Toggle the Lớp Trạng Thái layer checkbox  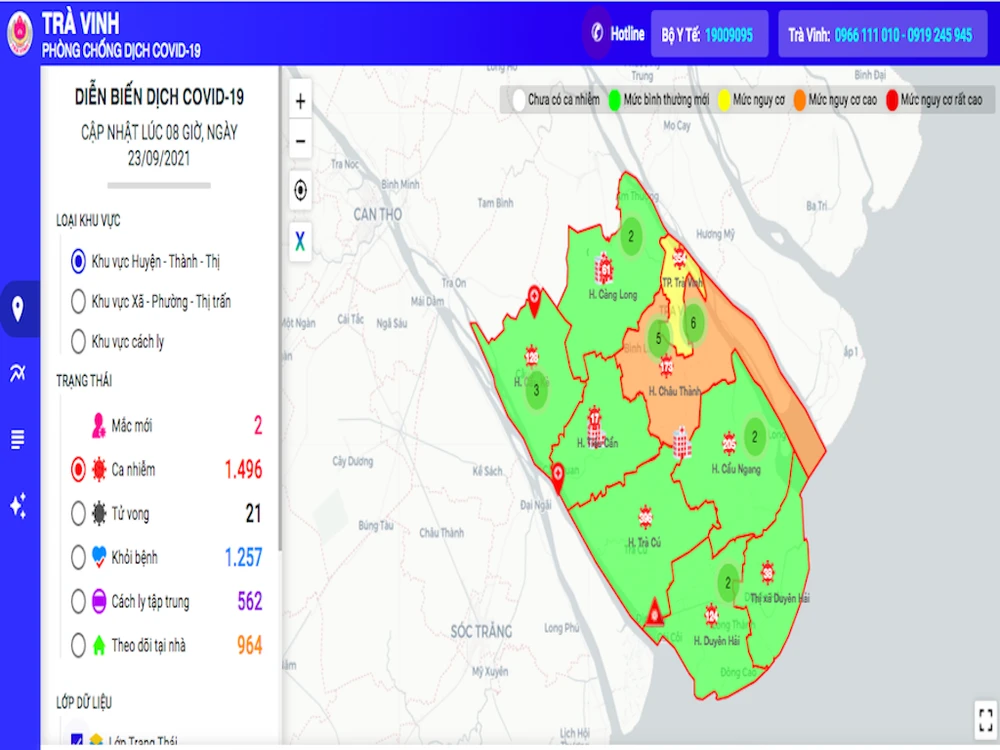pos(78,741)
